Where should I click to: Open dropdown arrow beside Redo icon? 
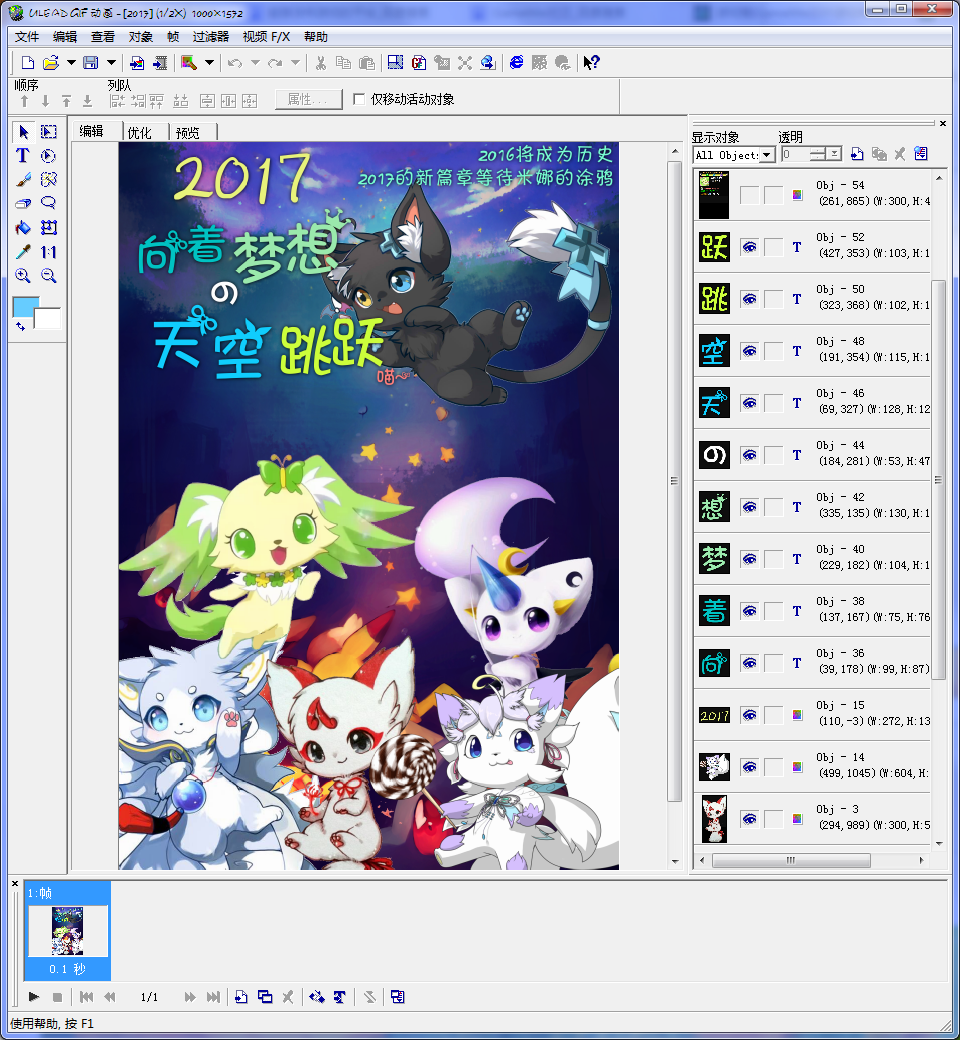pyautogui.click(x=295, y=63)
